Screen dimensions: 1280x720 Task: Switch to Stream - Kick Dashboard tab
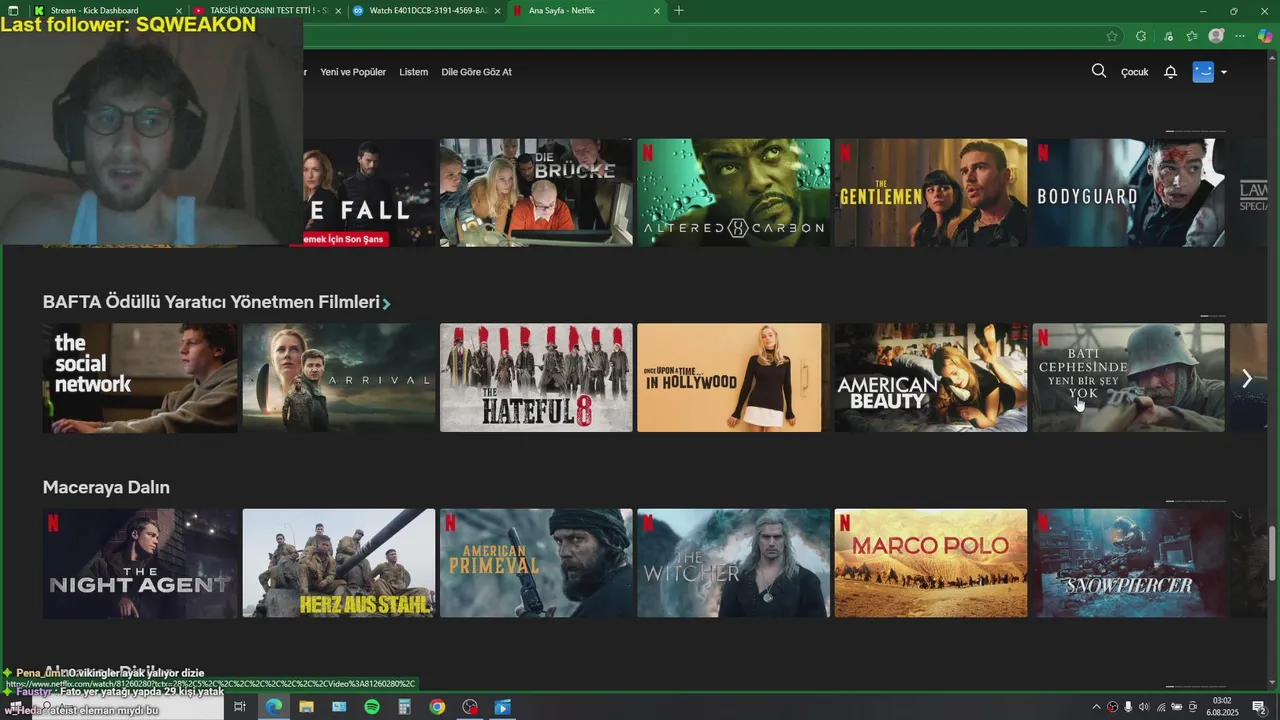tap(108, 11)
